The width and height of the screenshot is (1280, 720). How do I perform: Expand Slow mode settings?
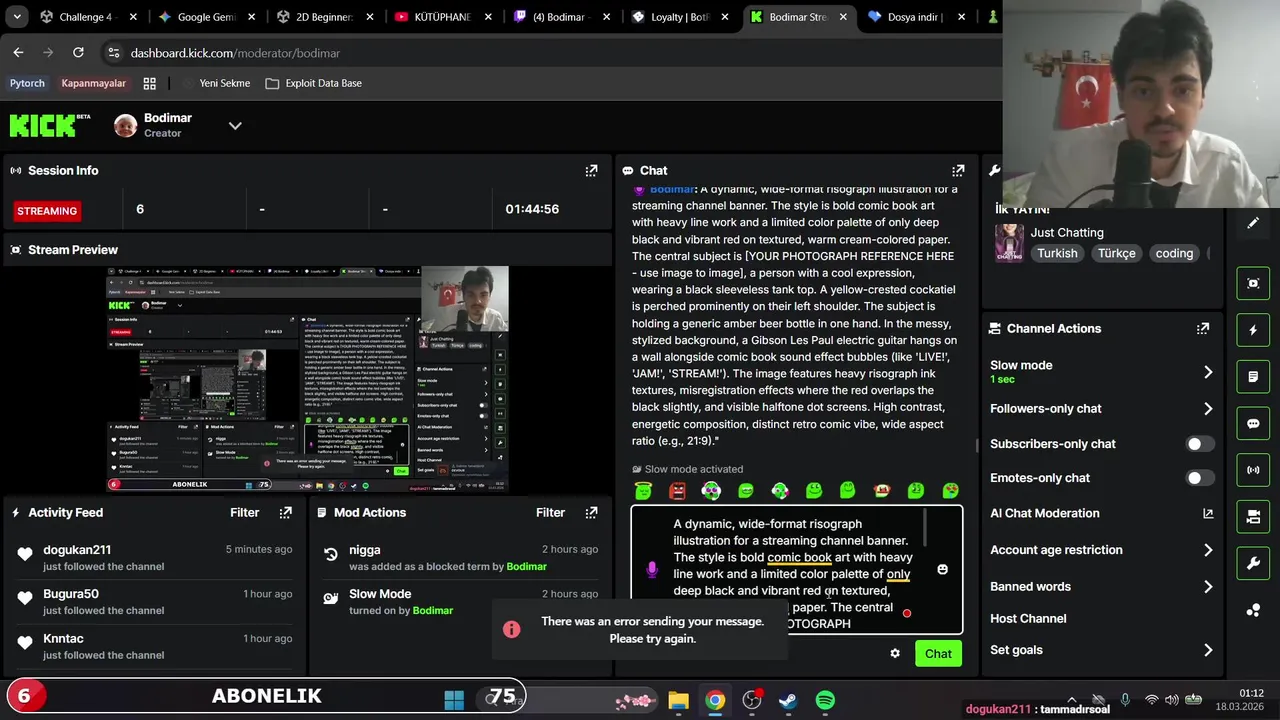click(x=1101, y=371)
